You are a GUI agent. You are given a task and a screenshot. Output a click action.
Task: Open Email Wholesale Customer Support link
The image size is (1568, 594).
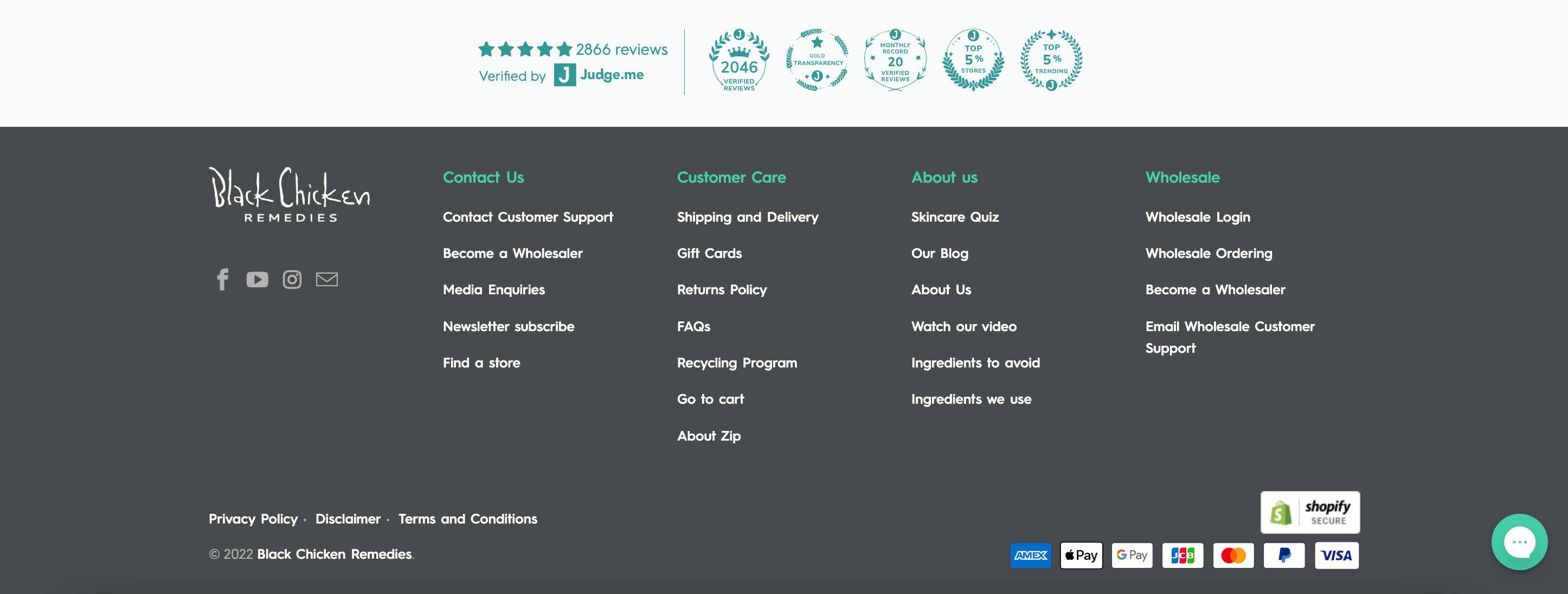pyautogui.click(x=1230, y=337)
